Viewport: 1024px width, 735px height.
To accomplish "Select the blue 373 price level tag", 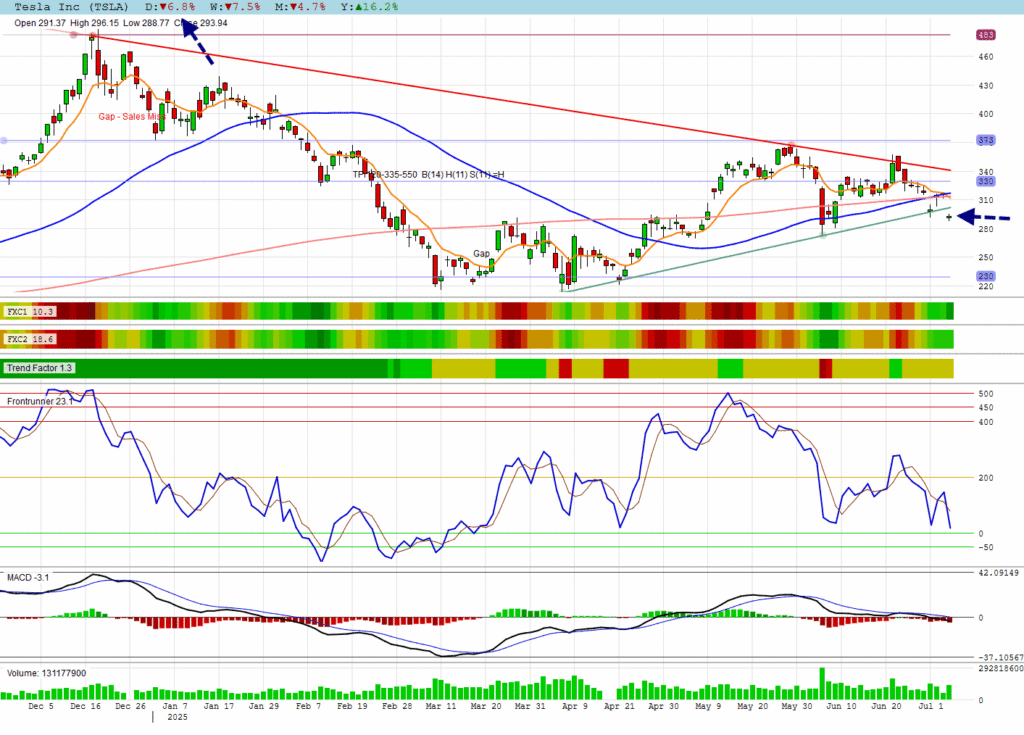I will [985, 140].
